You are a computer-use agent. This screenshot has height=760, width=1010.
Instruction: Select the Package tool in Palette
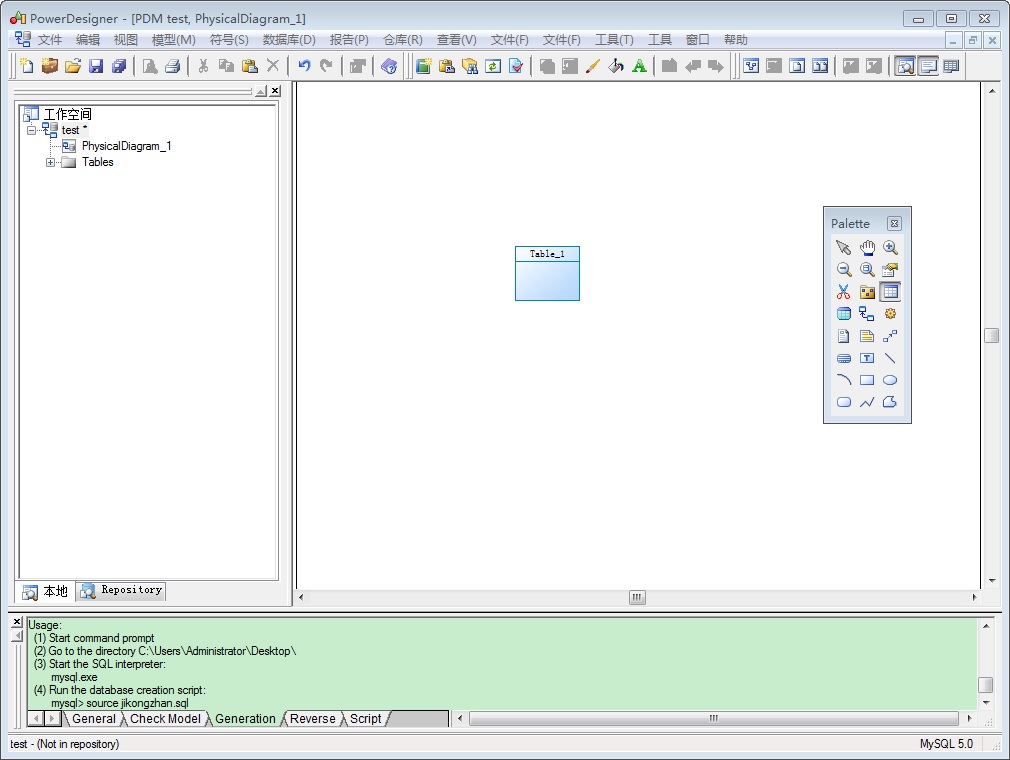coord(867,292)
